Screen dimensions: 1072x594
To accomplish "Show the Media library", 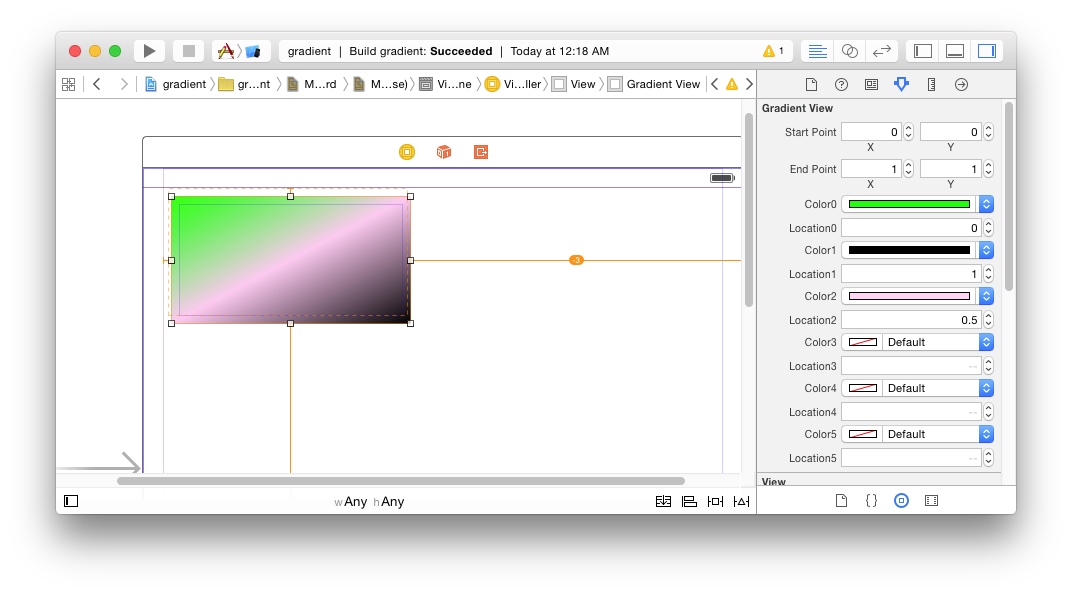I will pyautogui.click(x=931, y=500).
